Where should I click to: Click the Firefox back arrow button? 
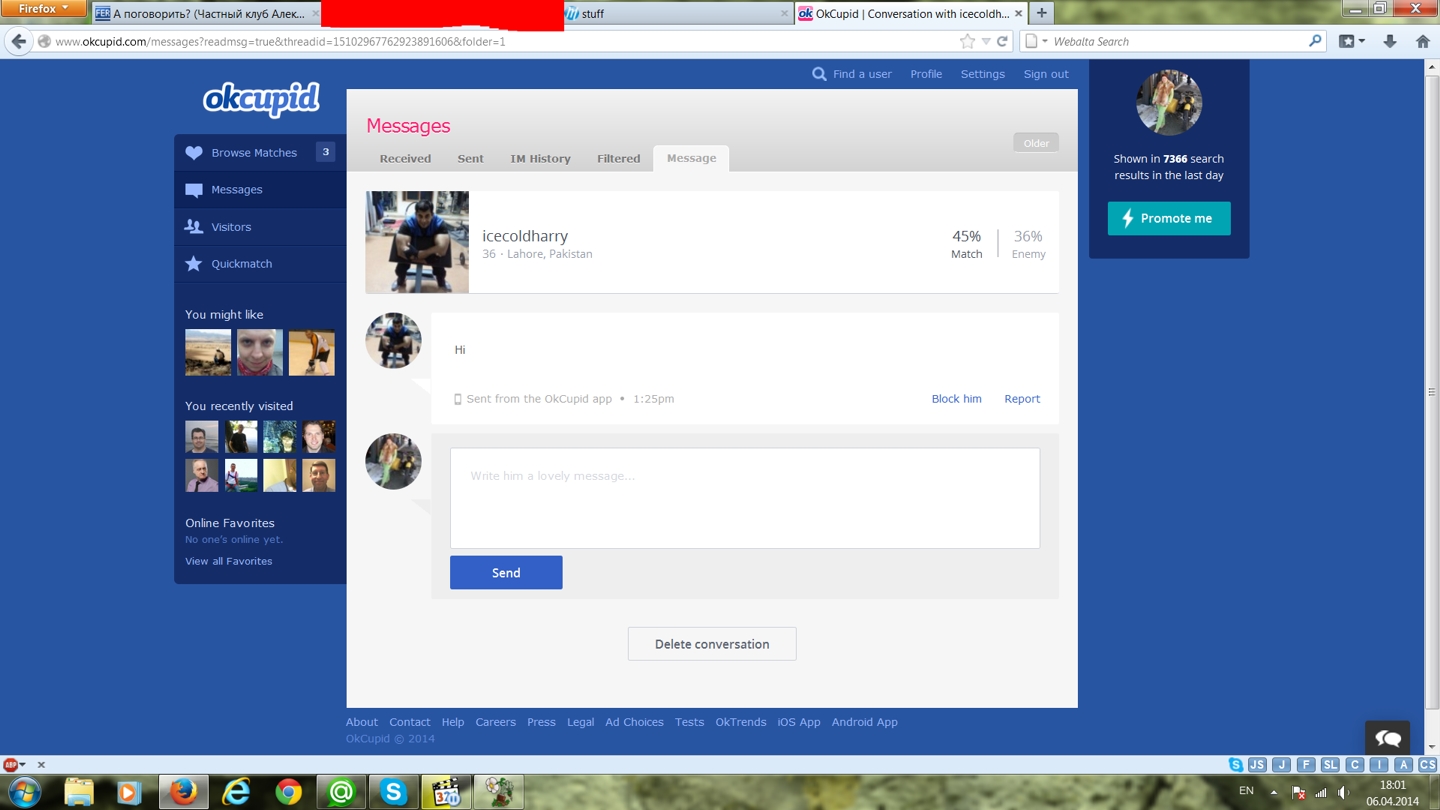[18, 41]
